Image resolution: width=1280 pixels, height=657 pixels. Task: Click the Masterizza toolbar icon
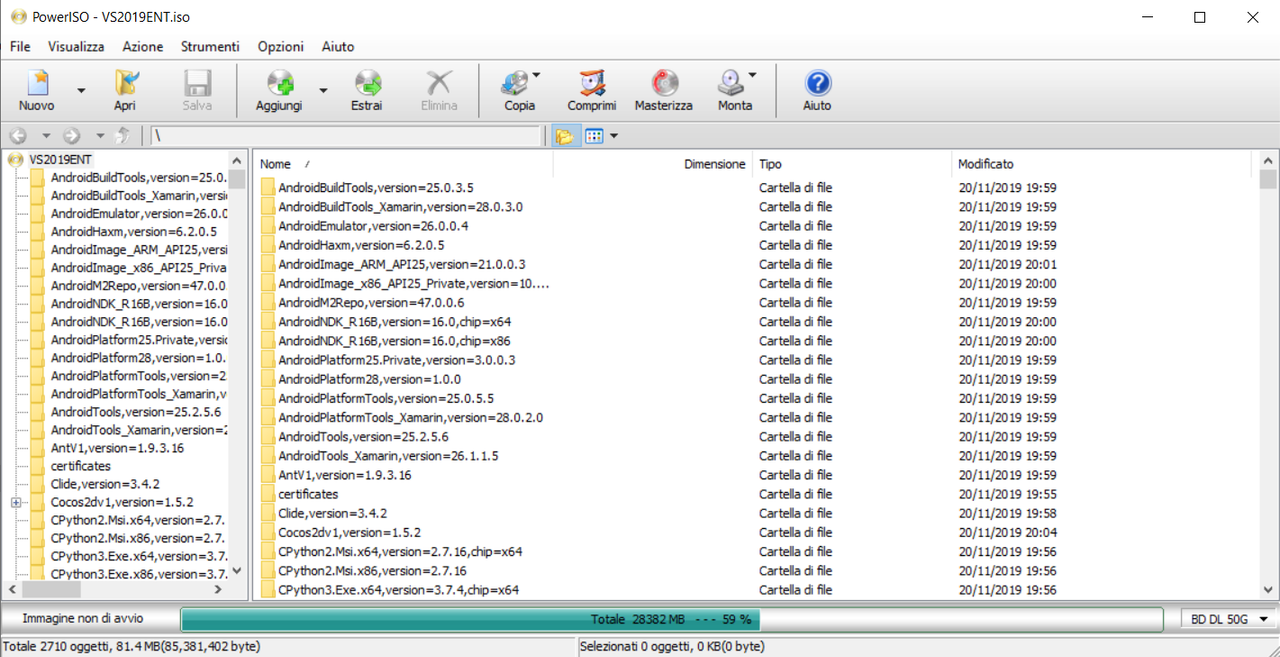pyautogui.click(x=664, y=84)
